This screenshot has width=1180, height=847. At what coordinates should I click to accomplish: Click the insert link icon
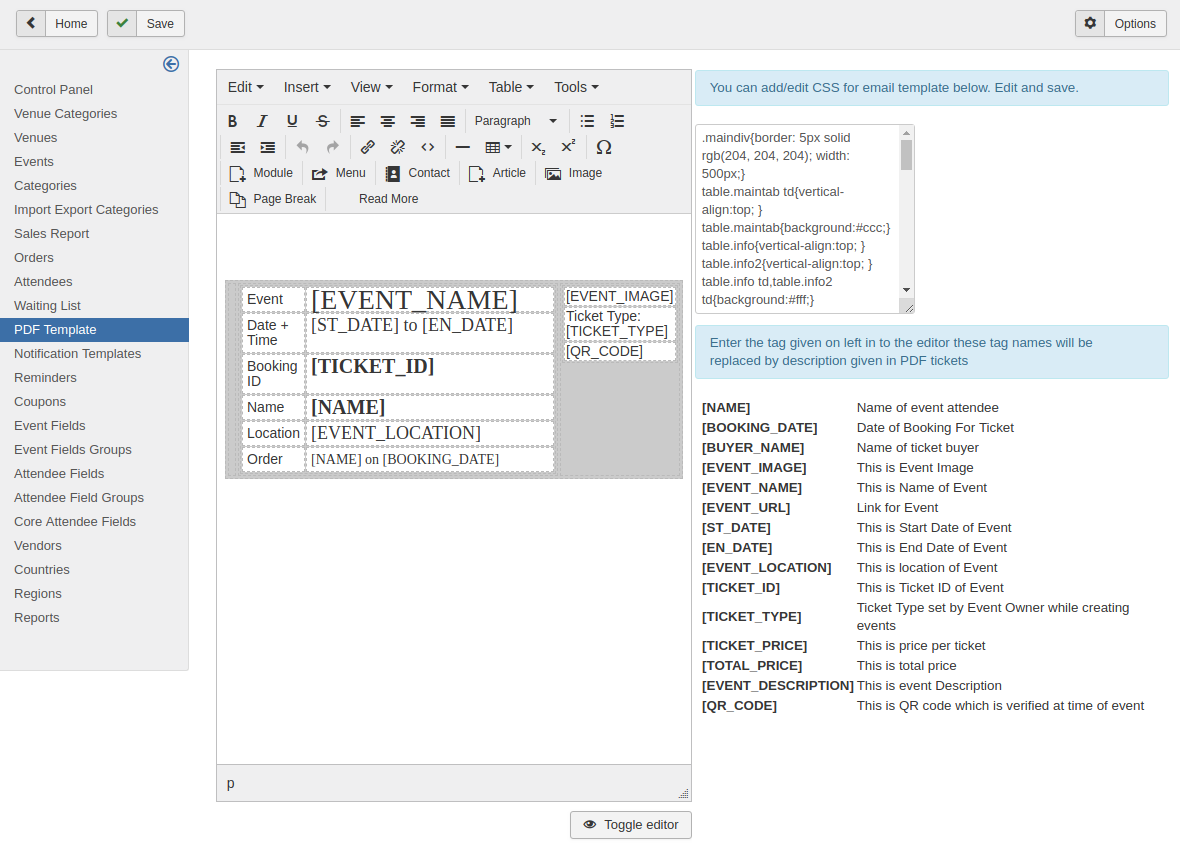click(367, 147)
